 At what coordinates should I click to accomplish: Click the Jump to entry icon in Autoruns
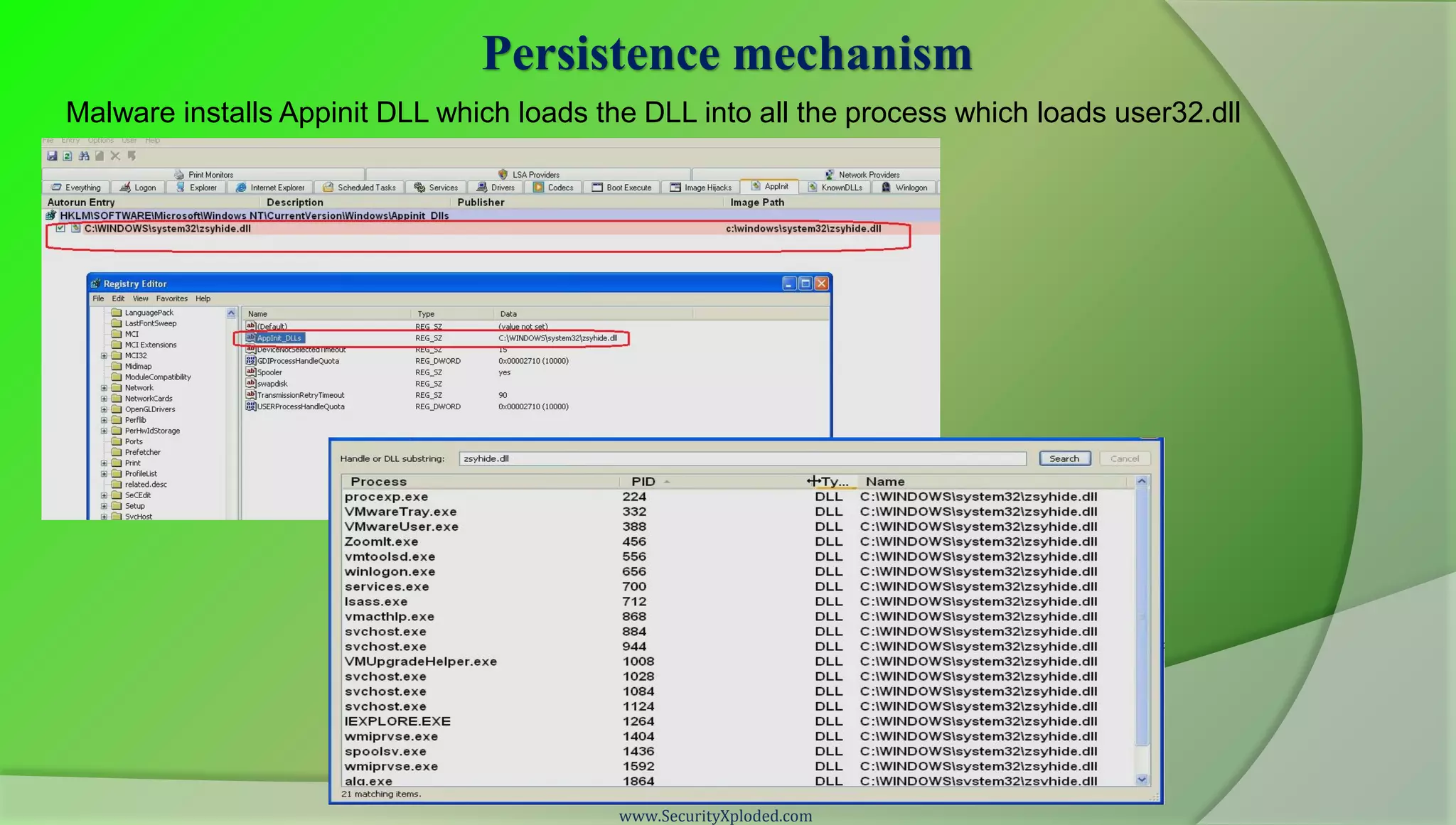[132, 156]
